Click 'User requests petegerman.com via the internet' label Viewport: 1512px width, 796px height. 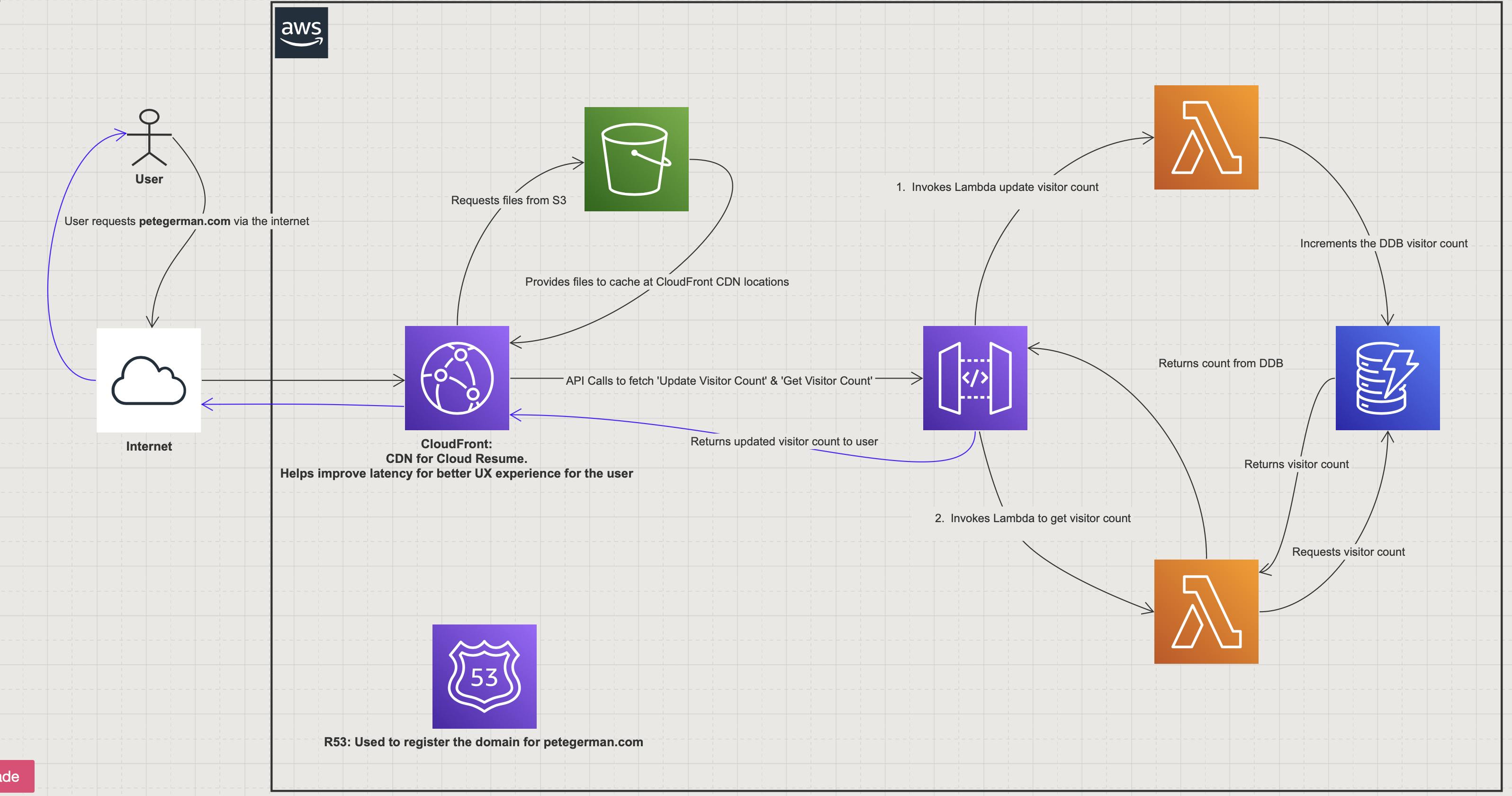tap(187, 221)
